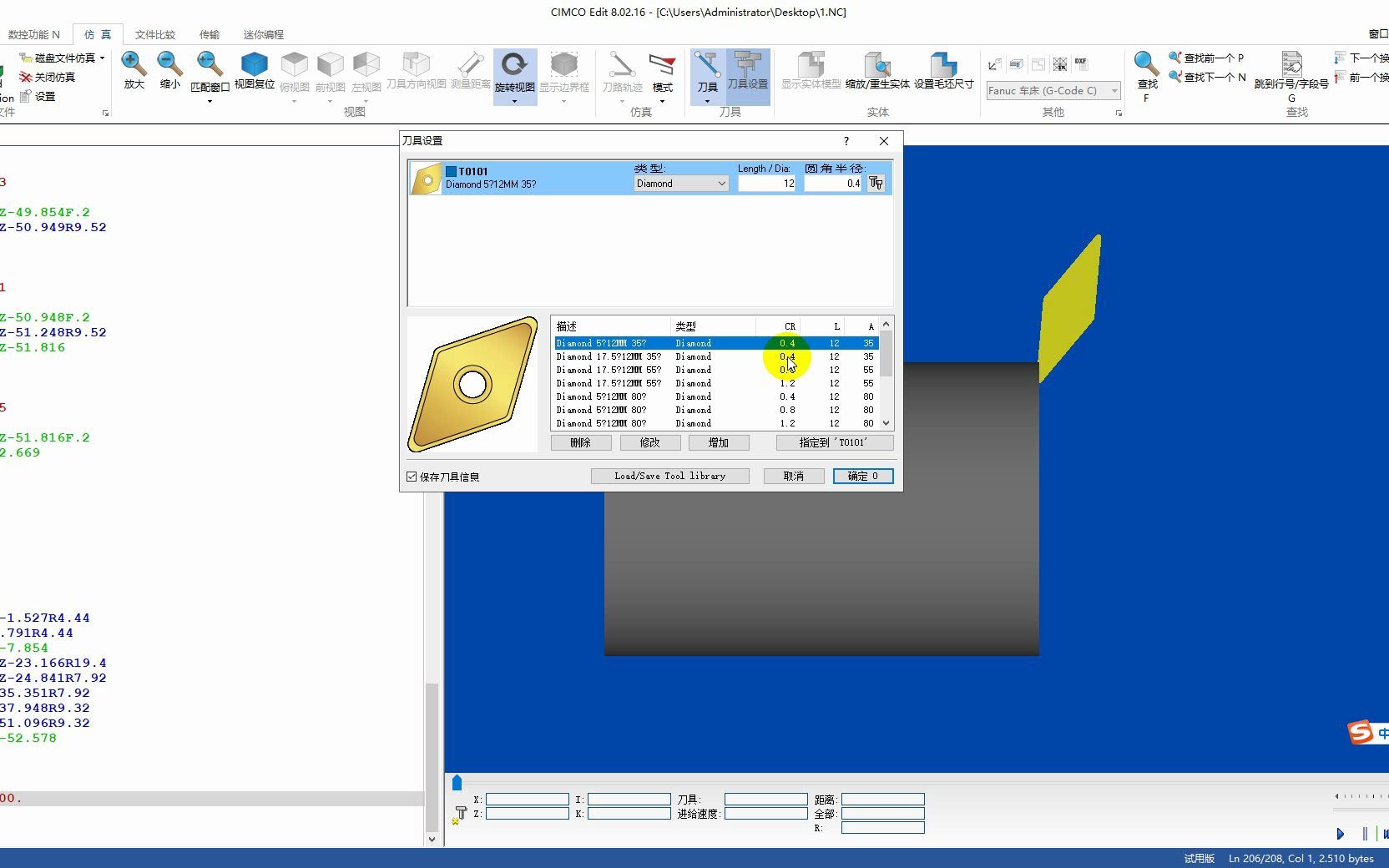Open the 传输 ribbon tab
1389x868 pixels.
click(x=210, y=34)
